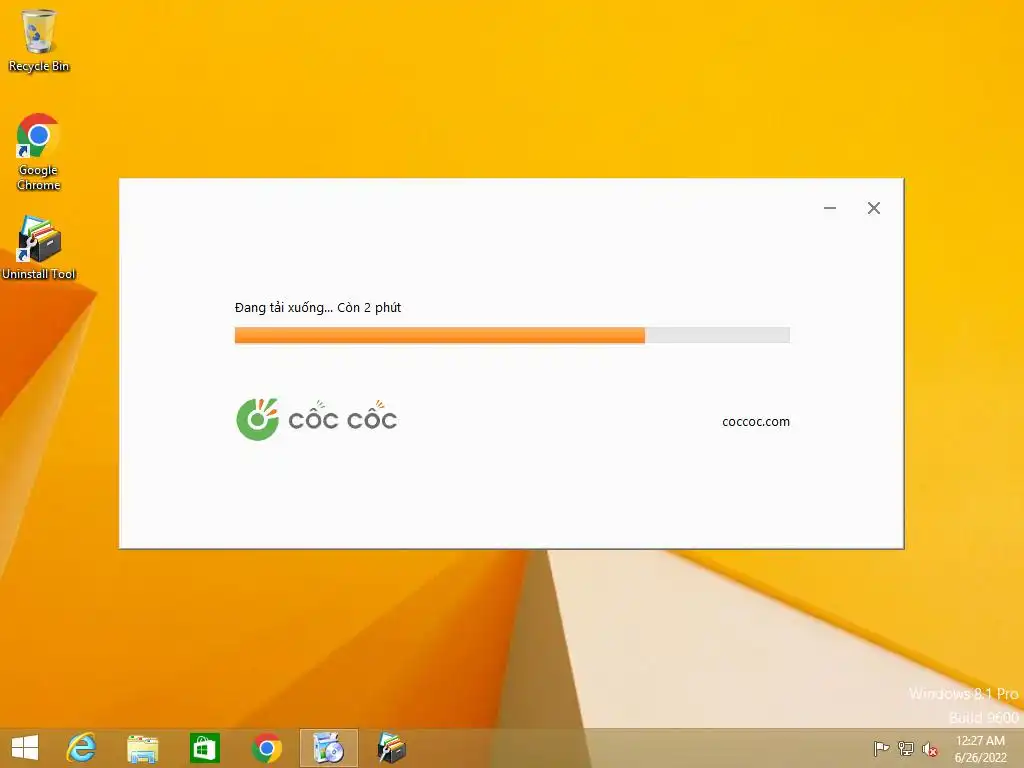Click the Cốc Cốc logo in the installer
Viewport: 1024px width, 768px height.
tap(317, 419)
